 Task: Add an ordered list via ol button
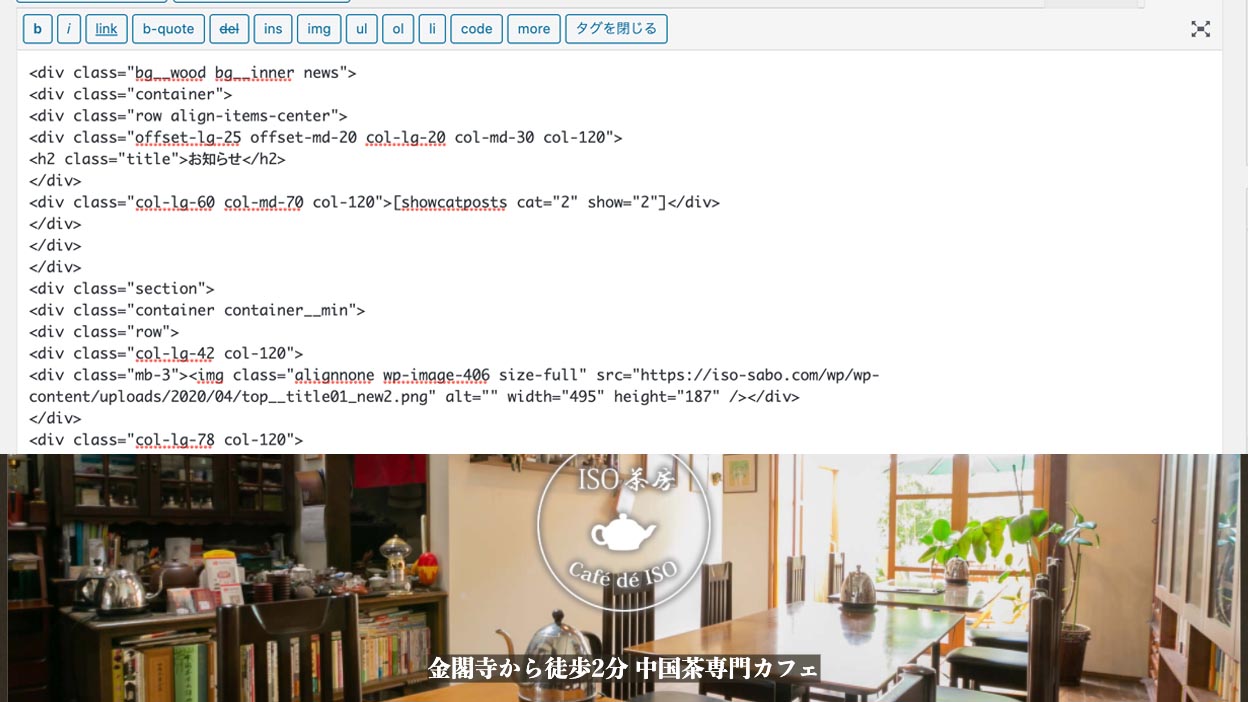click(397, 29)
